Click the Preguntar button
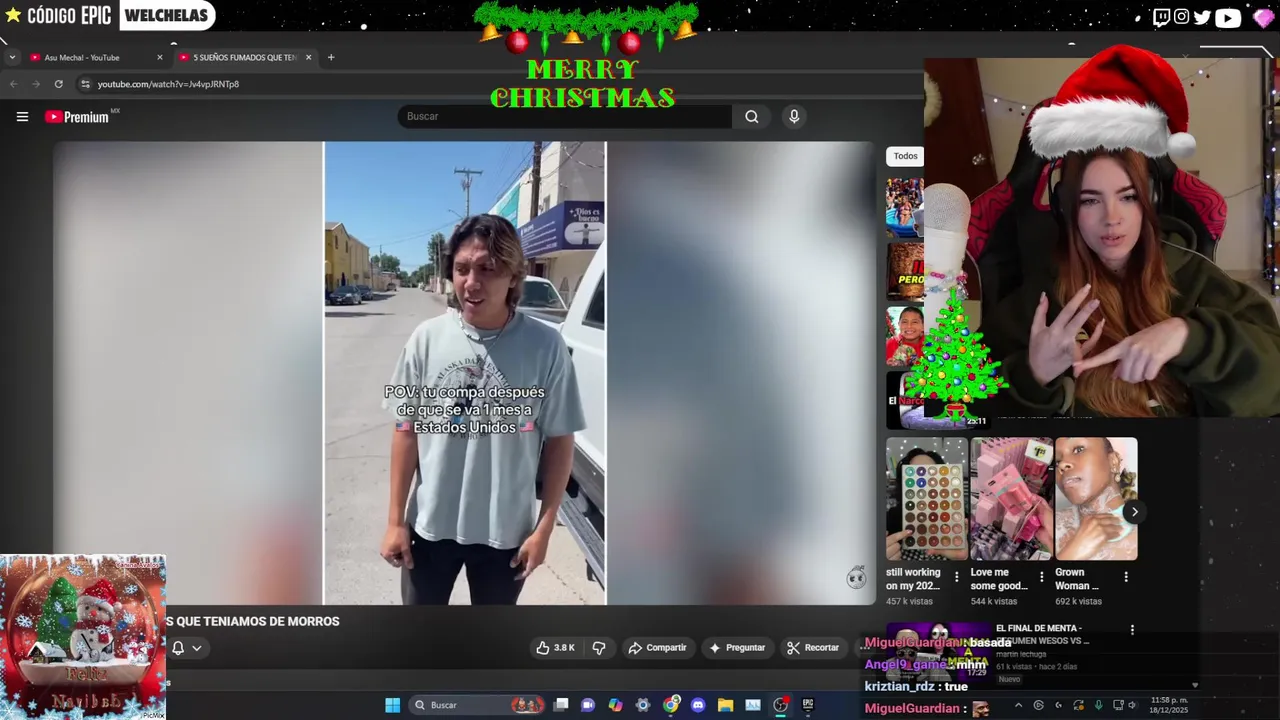This screenshot has height=720, width=1280. (737, 648)
